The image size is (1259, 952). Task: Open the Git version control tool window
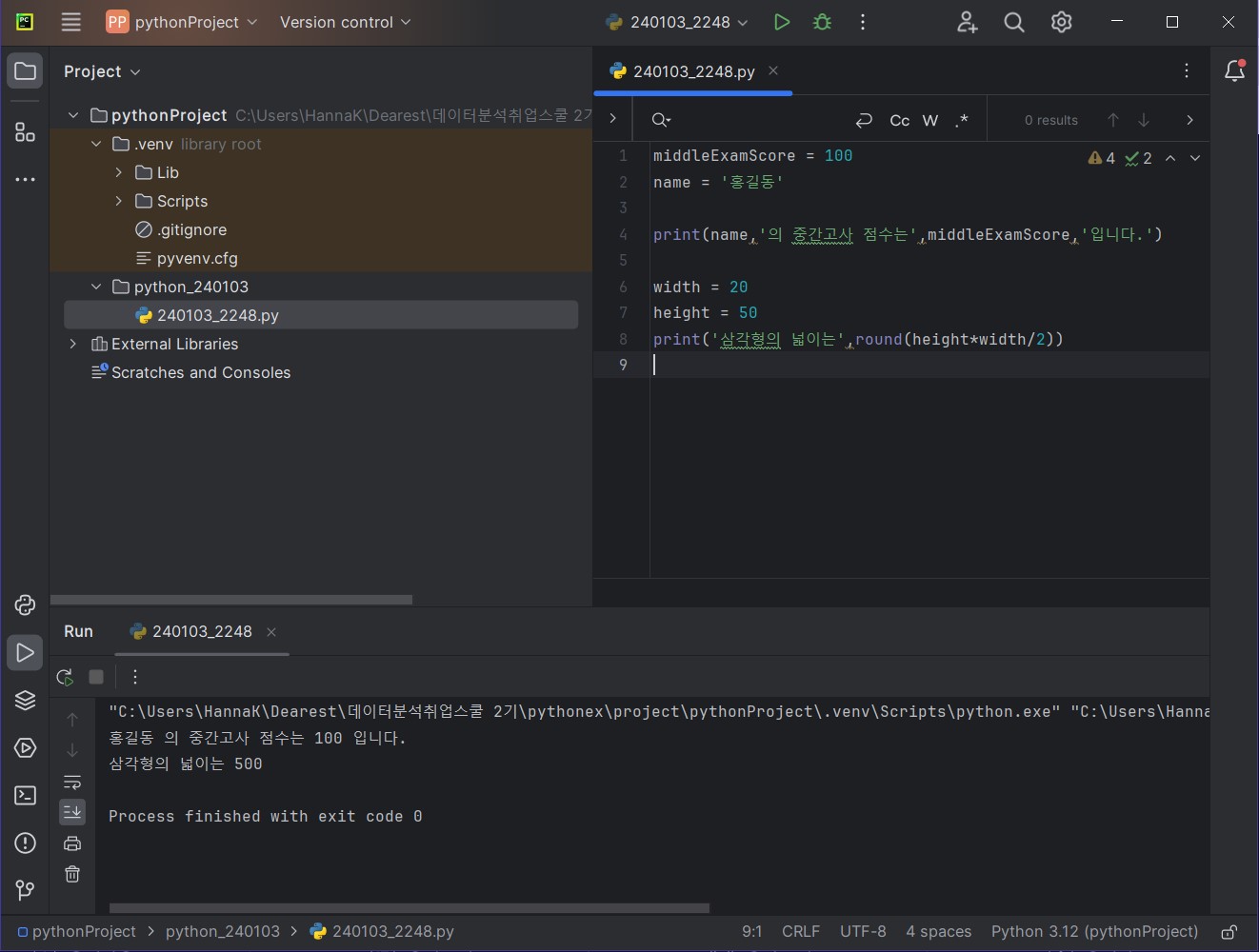[x=25, y=890]
